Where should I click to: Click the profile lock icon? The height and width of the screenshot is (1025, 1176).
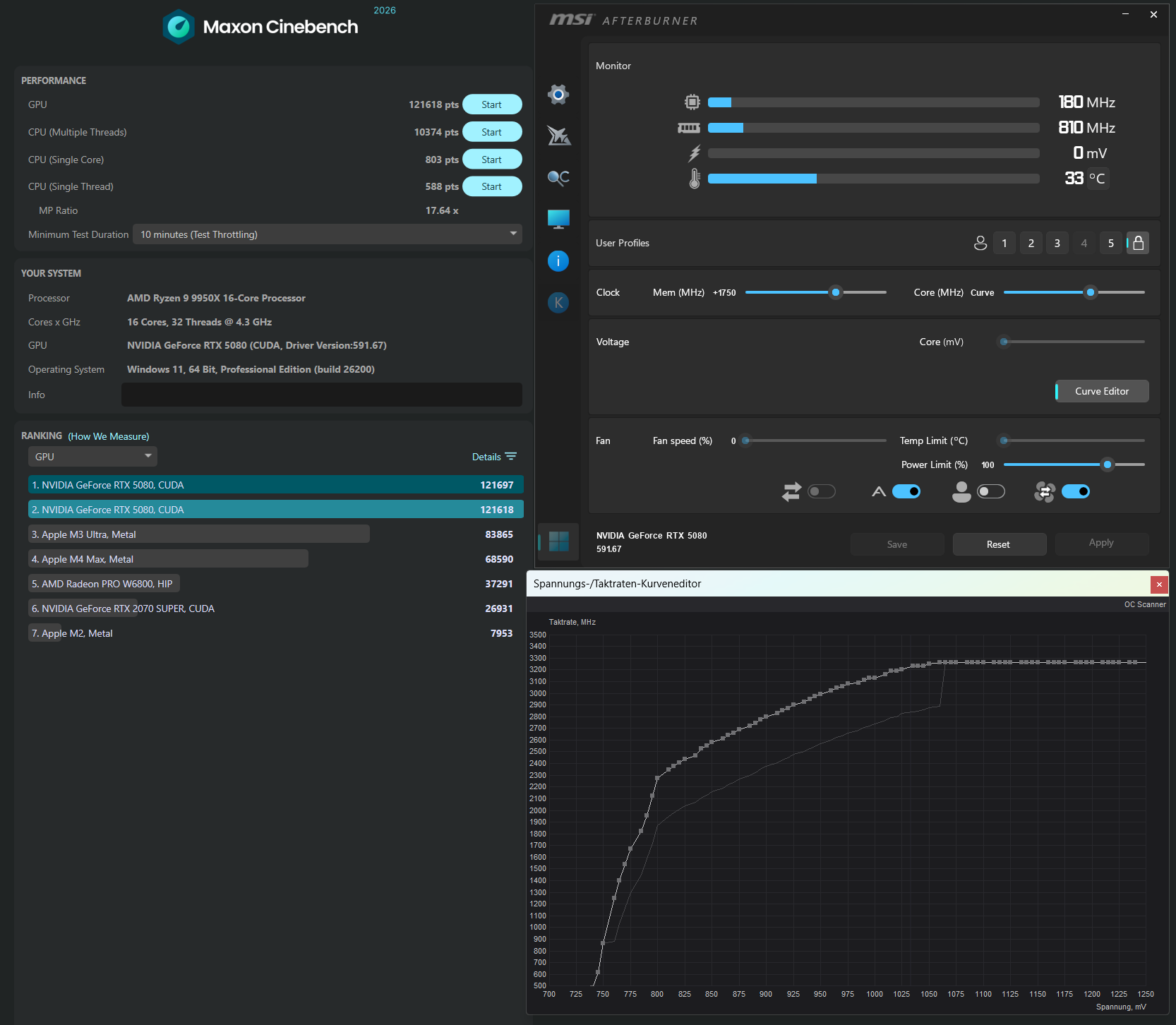1138,243
